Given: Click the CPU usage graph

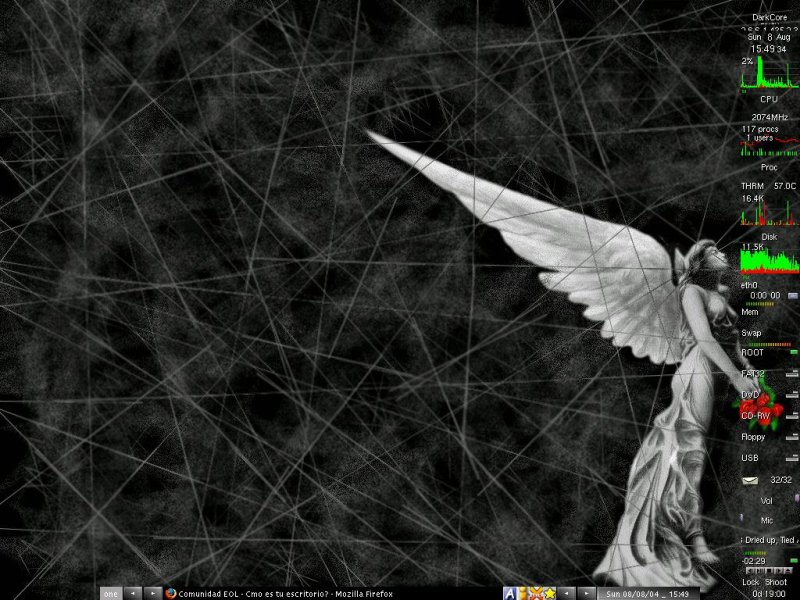Looking at the screenshot, I should [769, 73].
